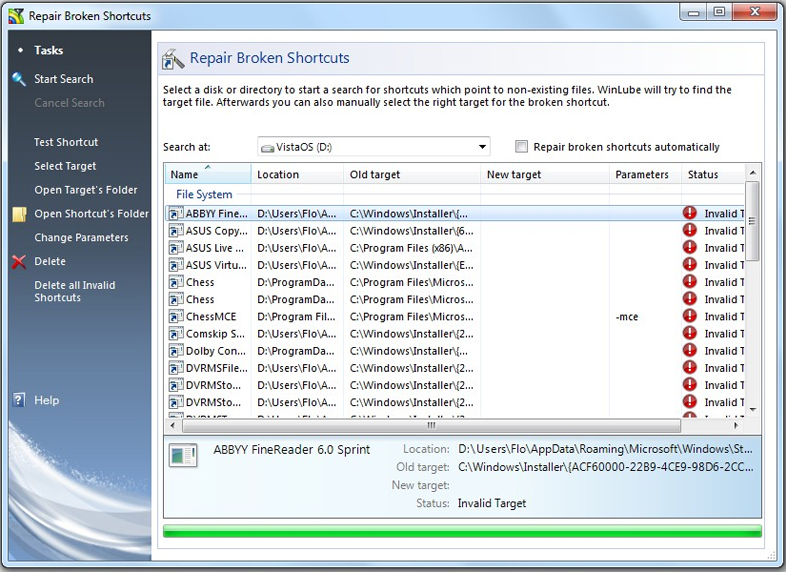Open the Search at drive dropdown
Screen dimensions: 786x572
point(483,147)
